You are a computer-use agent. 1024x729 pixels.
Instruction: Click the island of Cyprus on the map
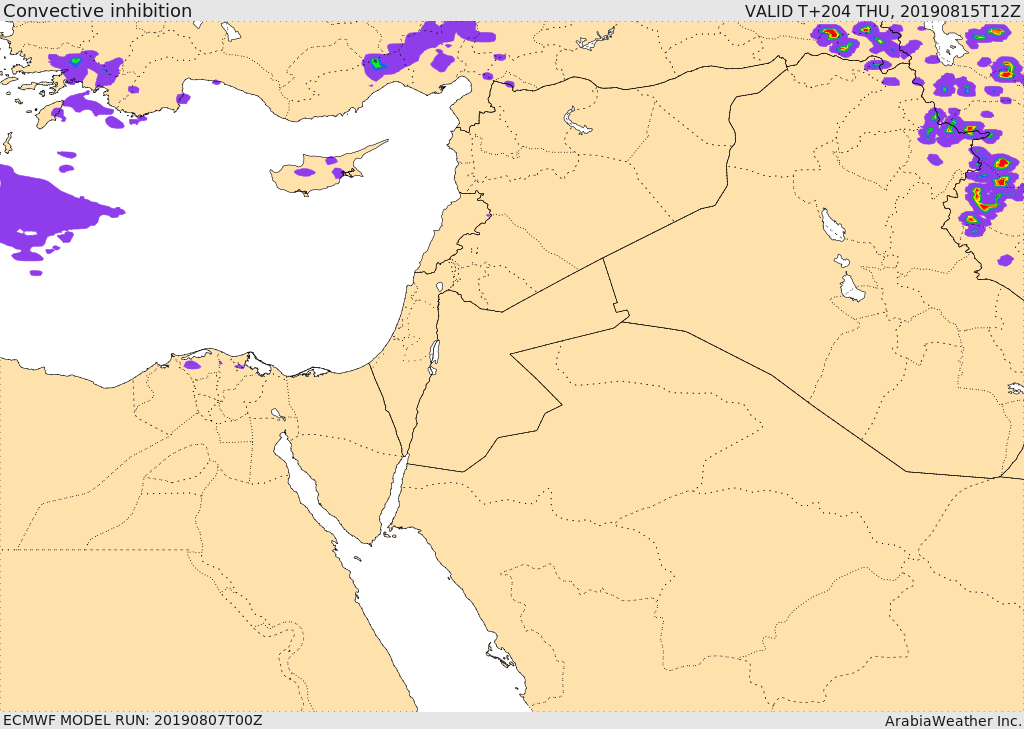click(x=320, y=171)
